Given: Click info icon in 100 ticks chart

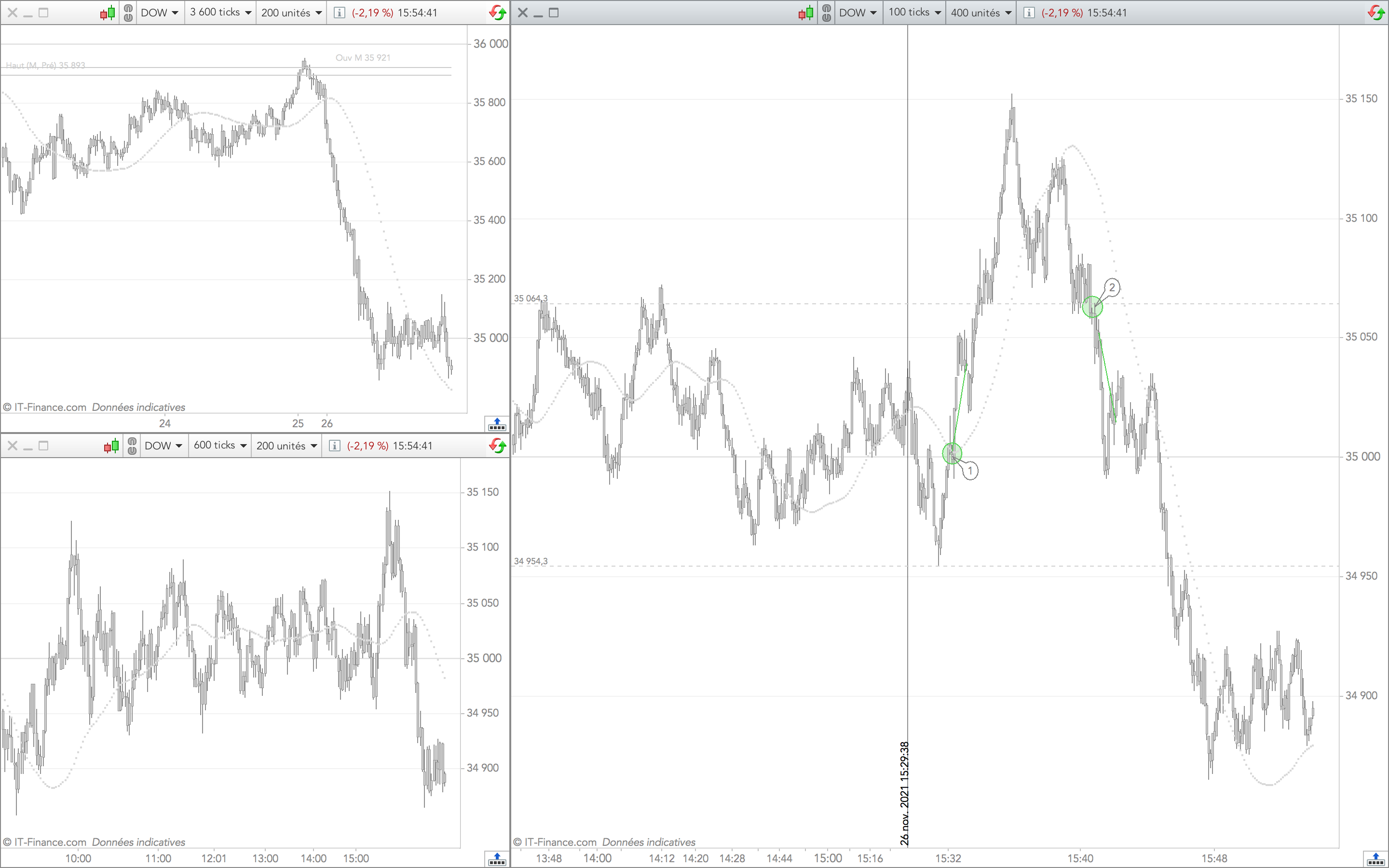Looking at the screenshot, I should coord(1029,13).
